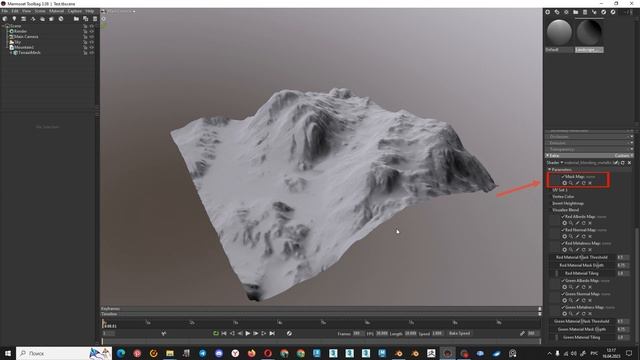Toggle the Mask Map checkmark
Screen dimensions: 640x360
tap(563, 177)
